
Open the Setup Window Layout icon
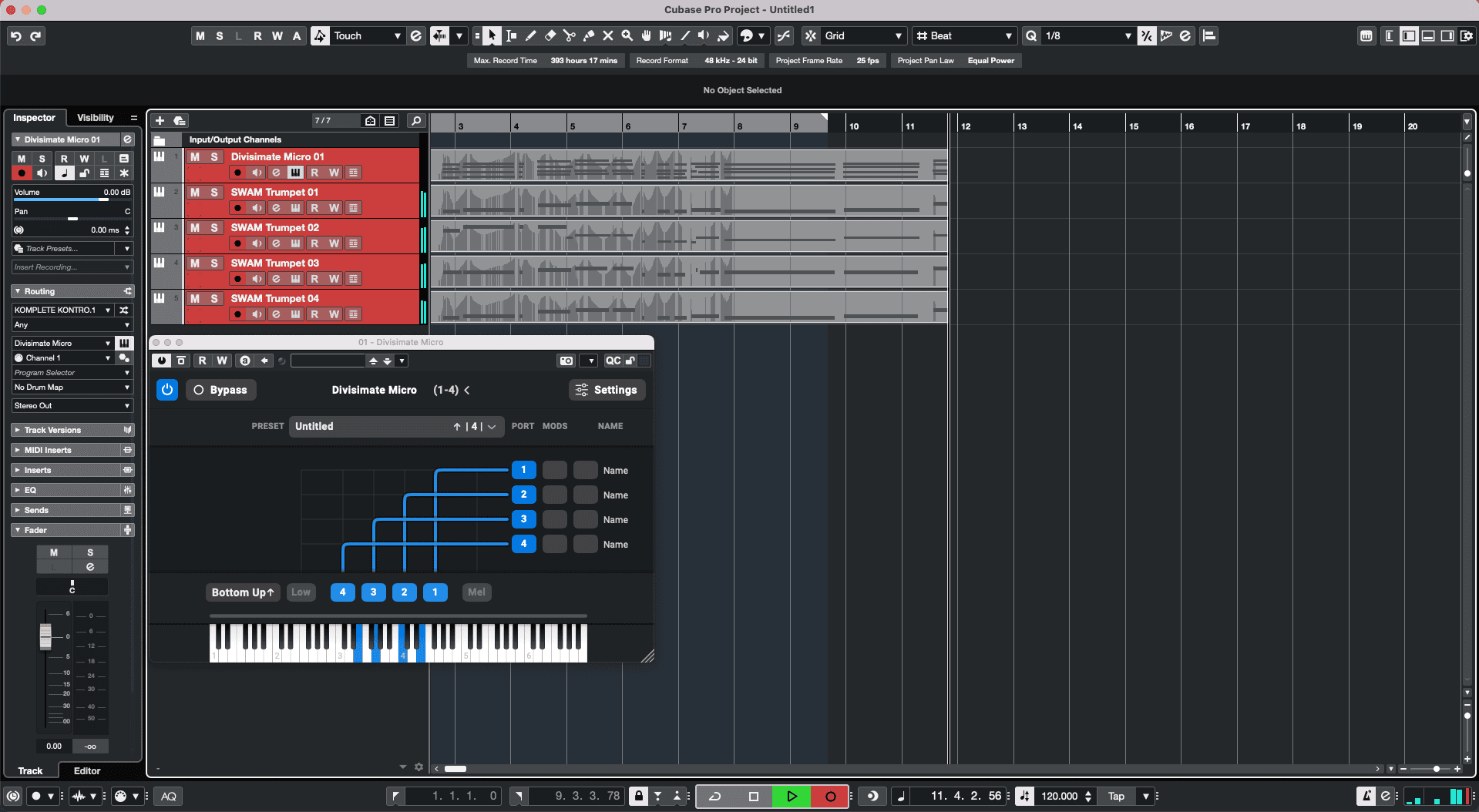(x=1466, y=35)
